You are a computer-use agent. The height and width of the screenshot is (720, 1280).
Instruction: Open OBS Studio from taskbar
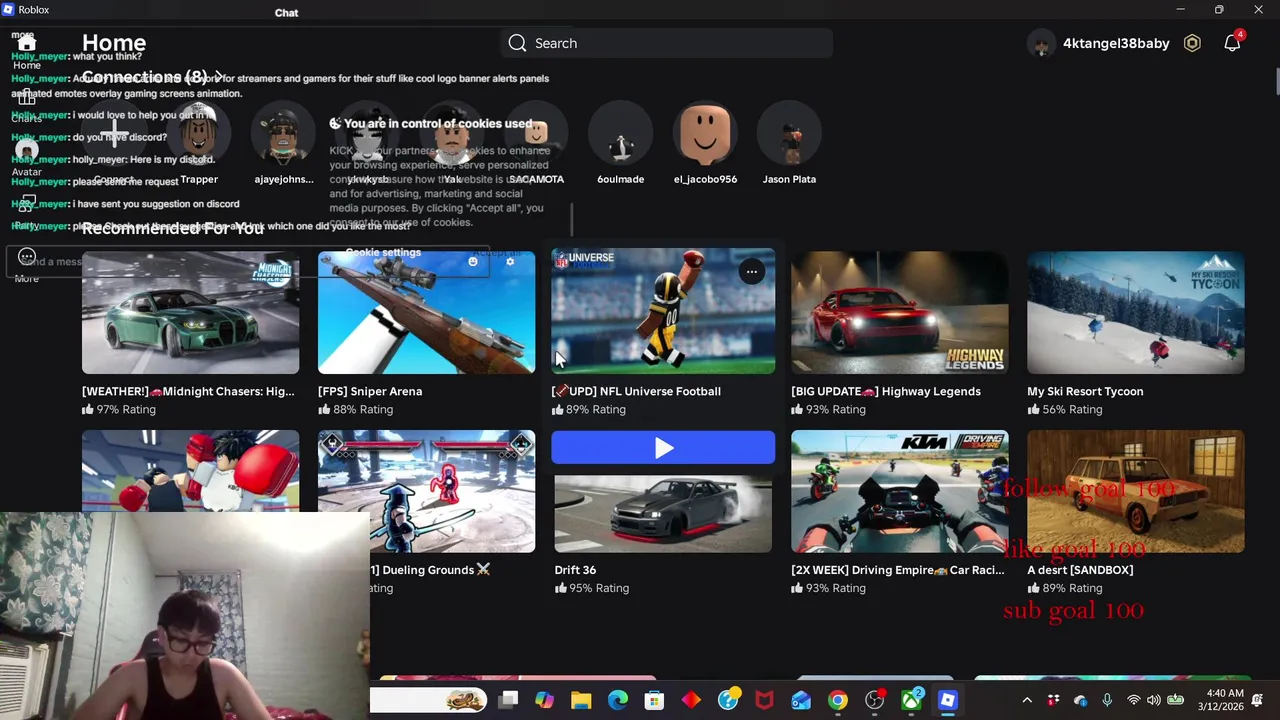[x=874, y=700]
